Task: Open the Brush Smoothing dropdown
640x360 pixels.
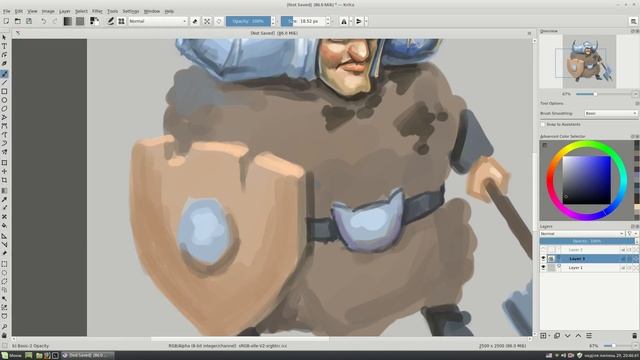Action: 611,113
